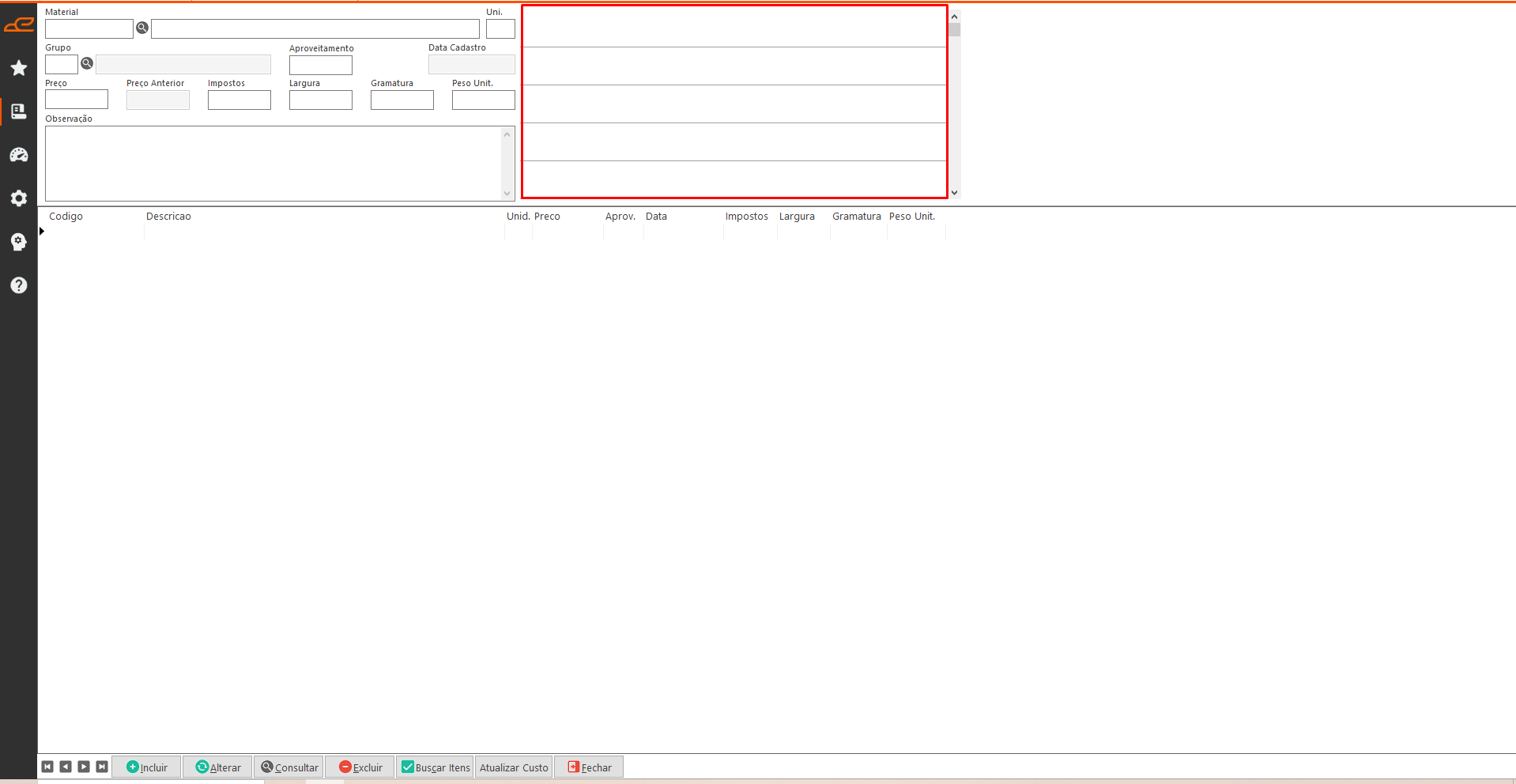1516x784 pixels.
Task: Open the dashboard gauge sidebar icon
Action: [19, 155]
